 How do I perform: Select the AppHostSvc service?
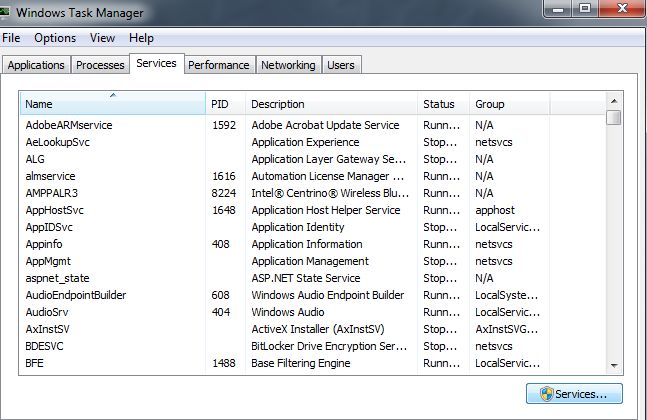(x=313, y=210)
